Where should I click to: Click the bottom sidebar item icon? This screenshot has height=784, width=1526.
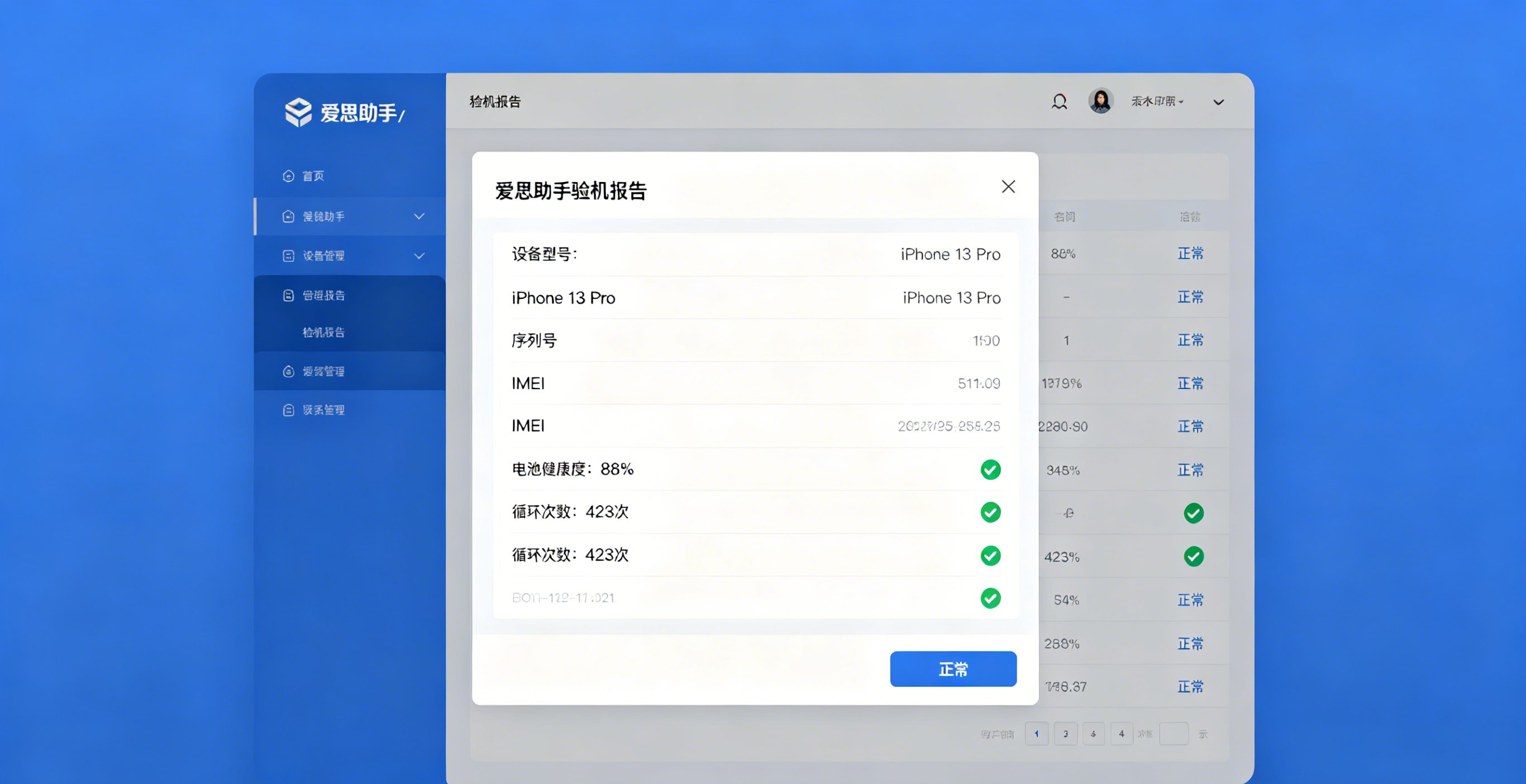tap(288, 410)
